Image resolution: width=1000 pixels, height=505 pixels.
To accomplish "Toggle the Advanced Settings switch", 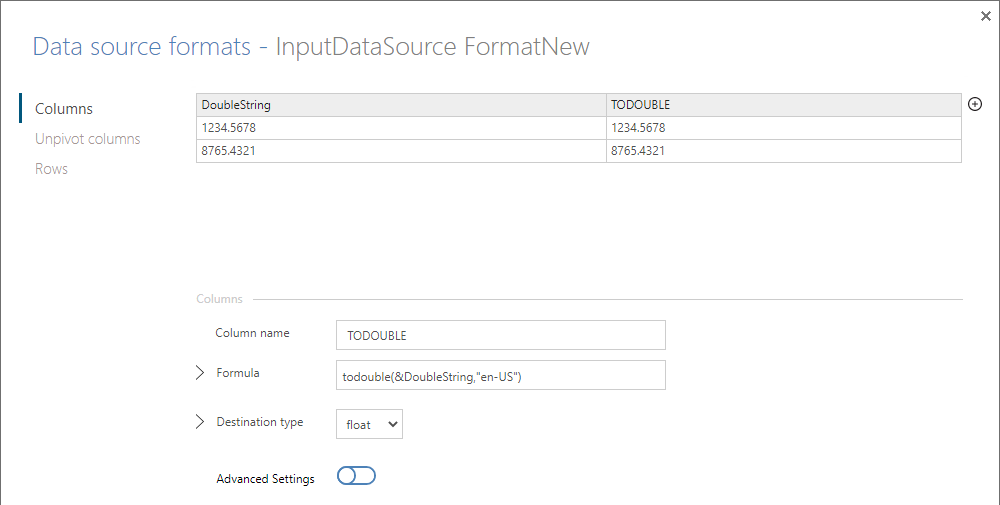I will tap(356, 476).
